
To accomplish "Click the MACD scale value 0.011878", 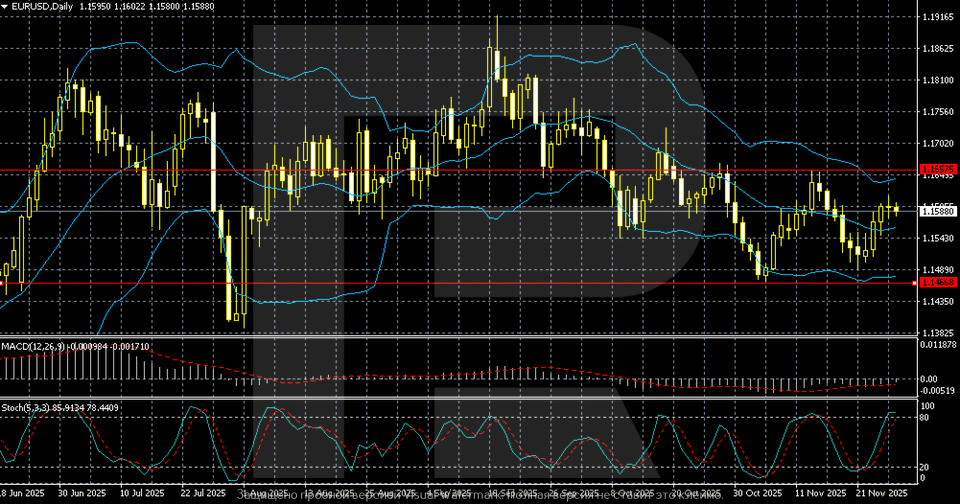I will (939, 345).
